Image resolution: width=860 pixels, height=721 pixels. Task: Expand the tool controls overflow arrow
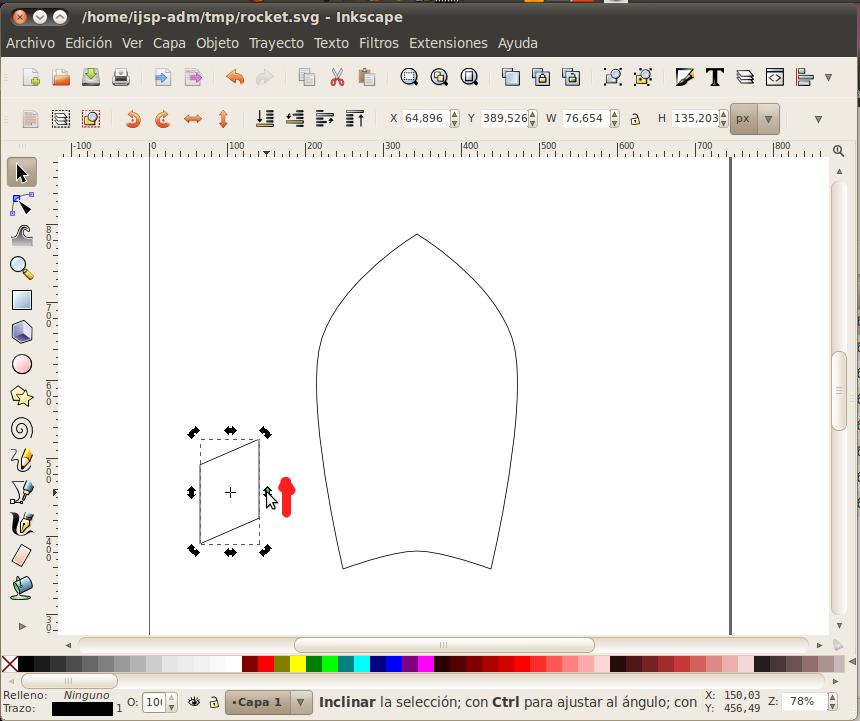[x=818, y=119]
